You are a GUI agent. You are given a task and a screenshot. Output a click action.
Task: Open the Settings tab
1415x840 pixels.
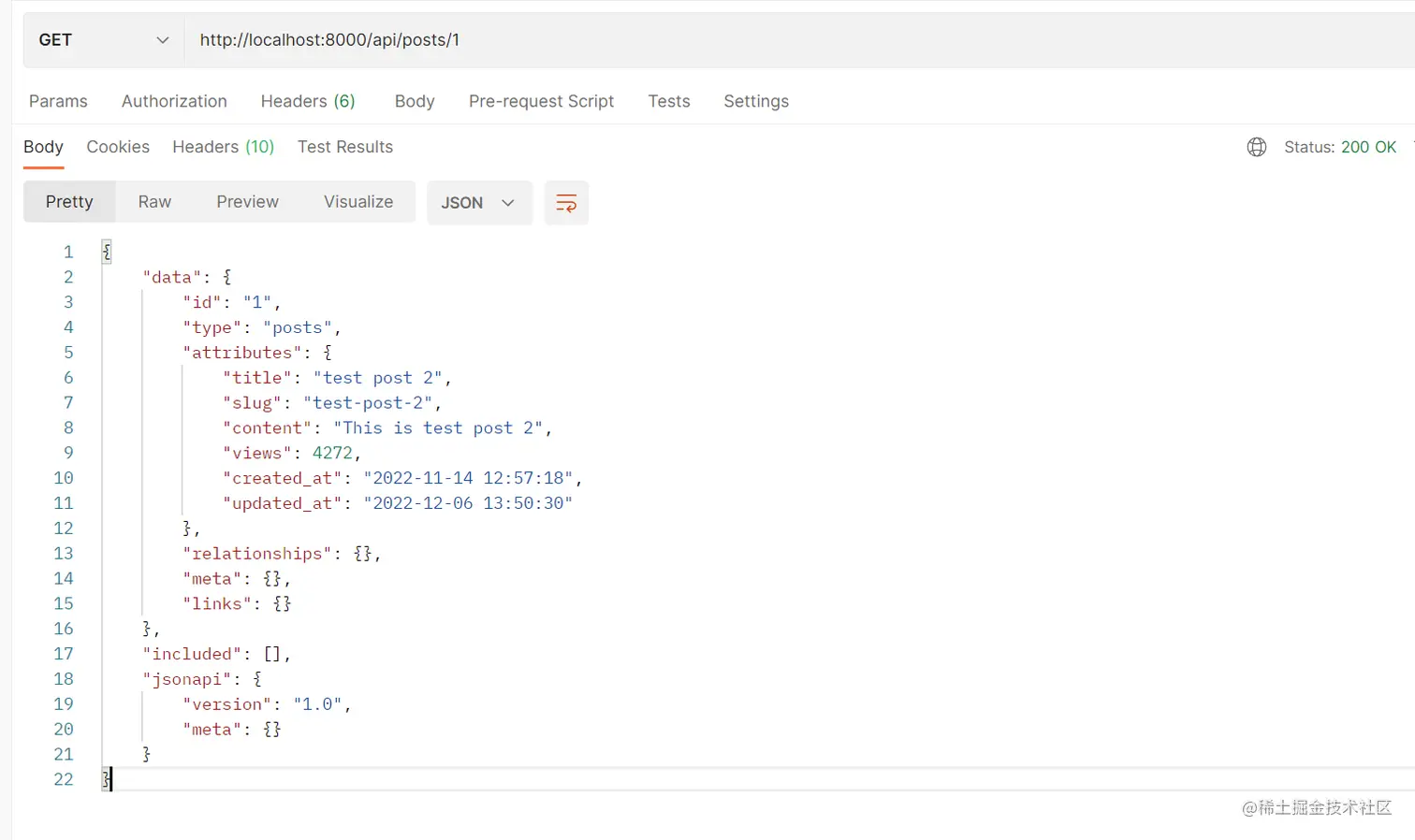[756, 101]
